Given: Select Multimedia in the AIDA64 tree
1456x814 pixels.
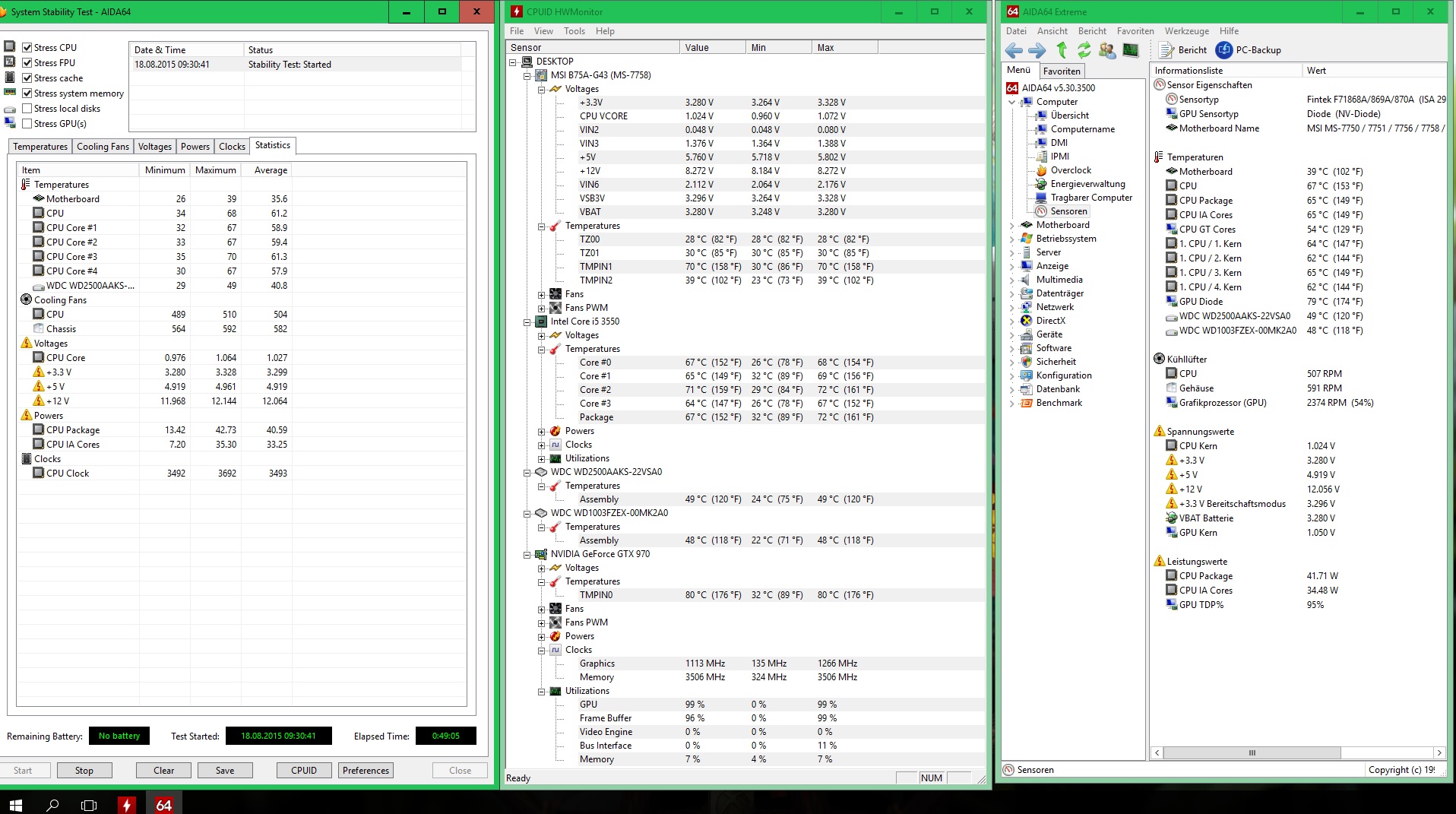Looking at the screenshot, I should (x=1059, y=280).
